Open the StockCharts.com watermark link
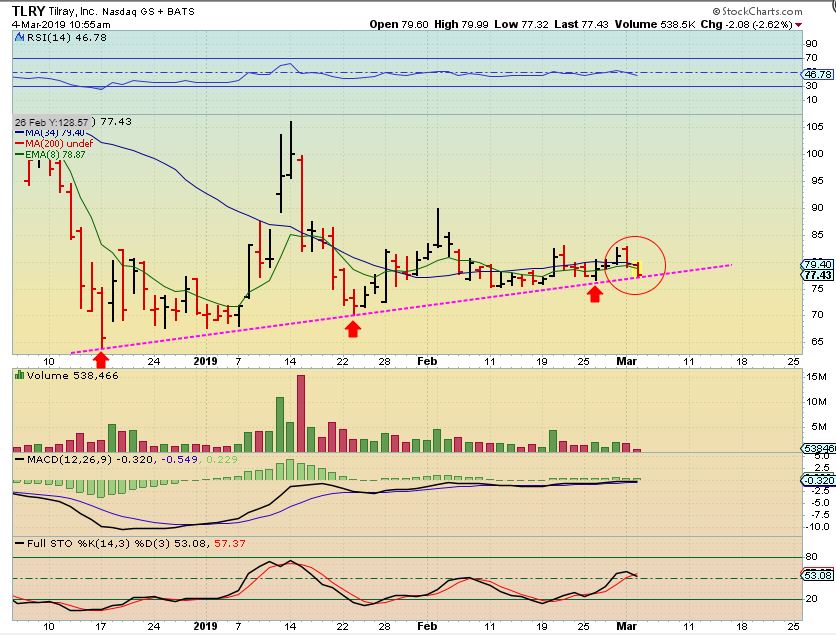The image size is (836, 635). (757, 11)
